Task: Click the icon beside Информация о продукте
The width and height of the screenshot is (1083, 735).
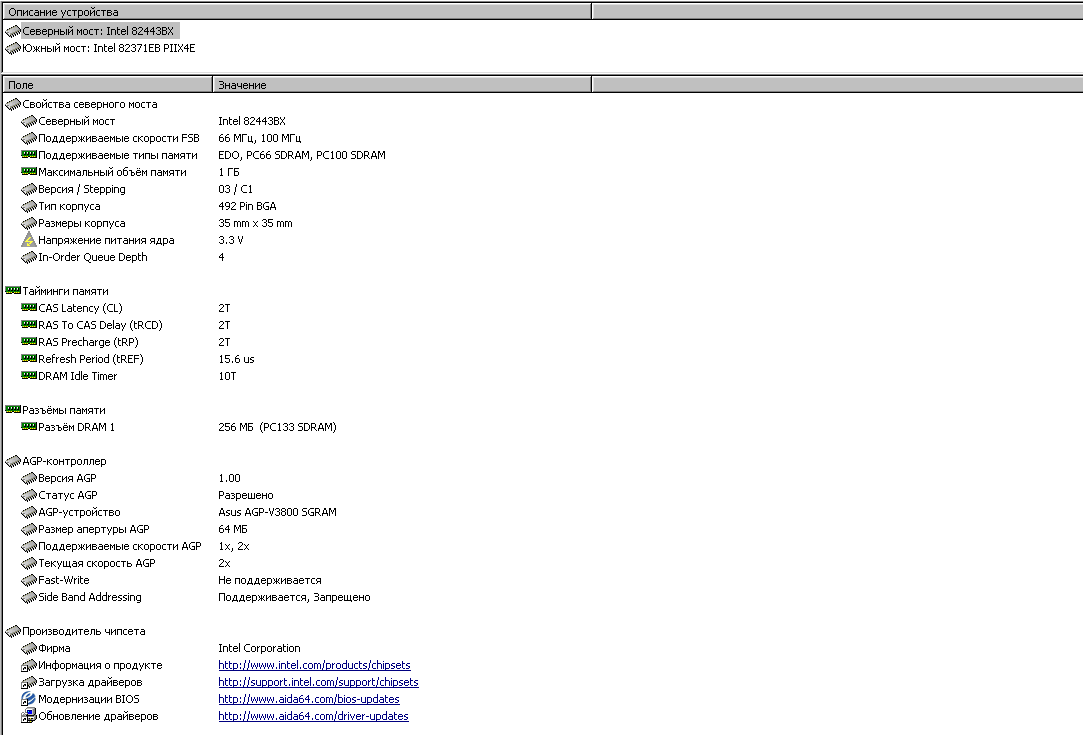Action: [x=28, y=665]
